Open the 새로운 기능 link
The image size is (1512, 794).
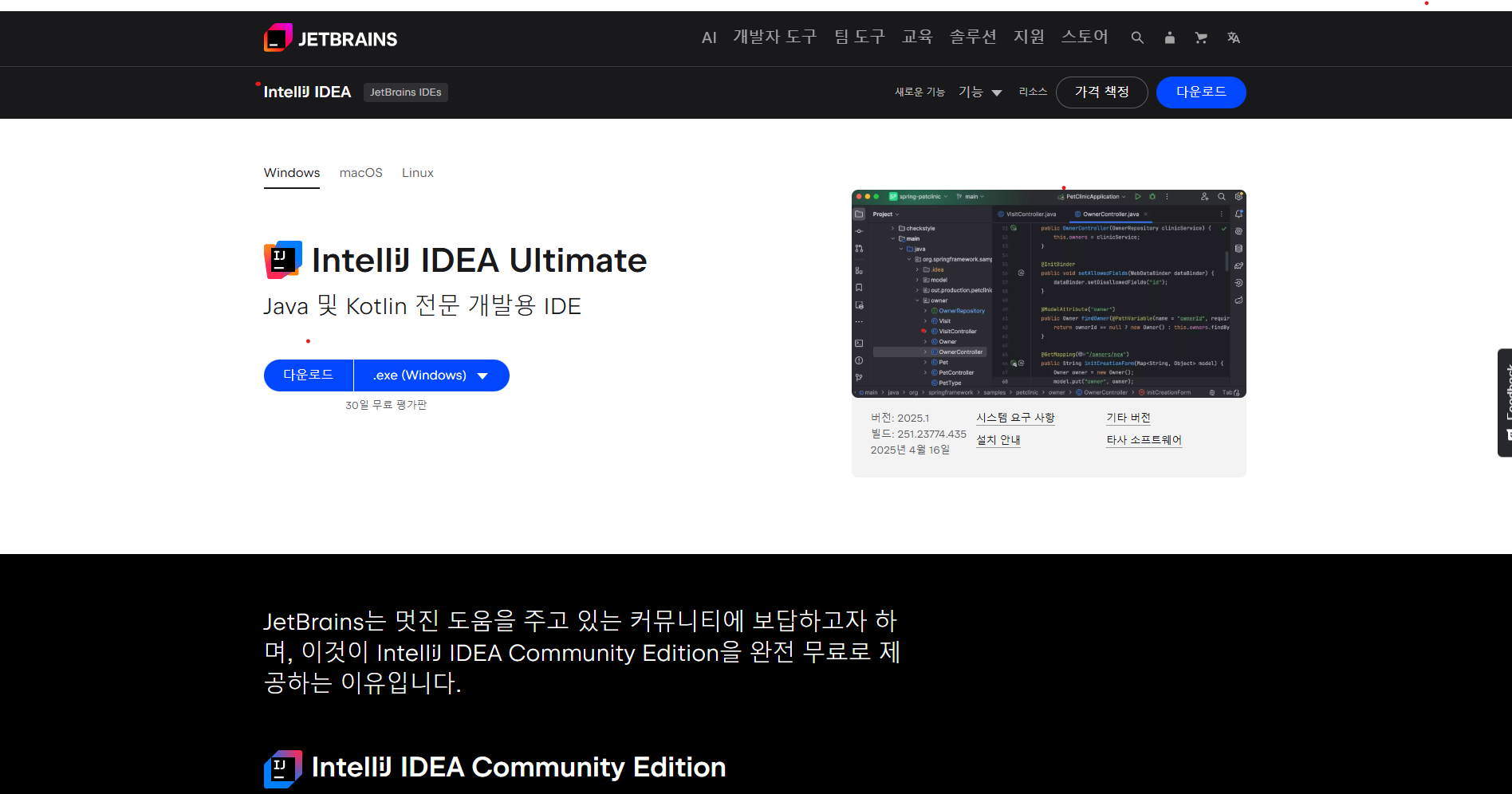(919, 92)
